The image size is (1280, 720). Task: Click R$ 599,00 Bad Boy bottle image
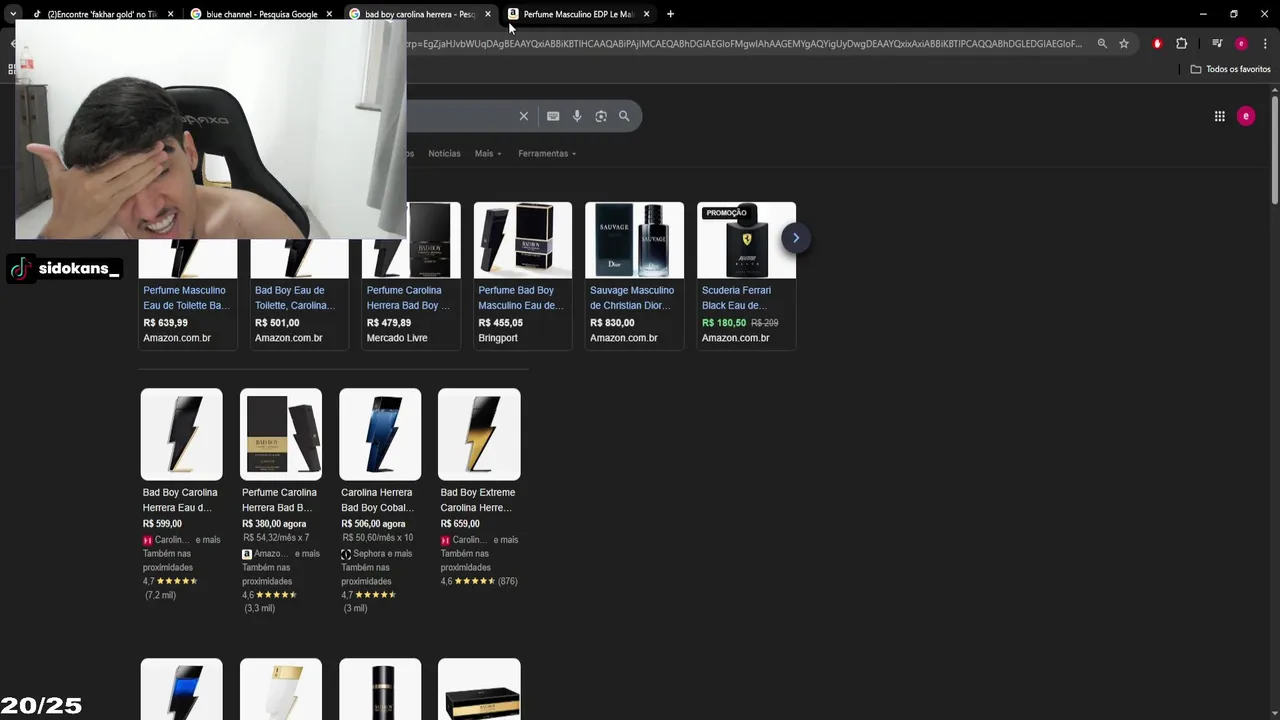tap(181, 434)
